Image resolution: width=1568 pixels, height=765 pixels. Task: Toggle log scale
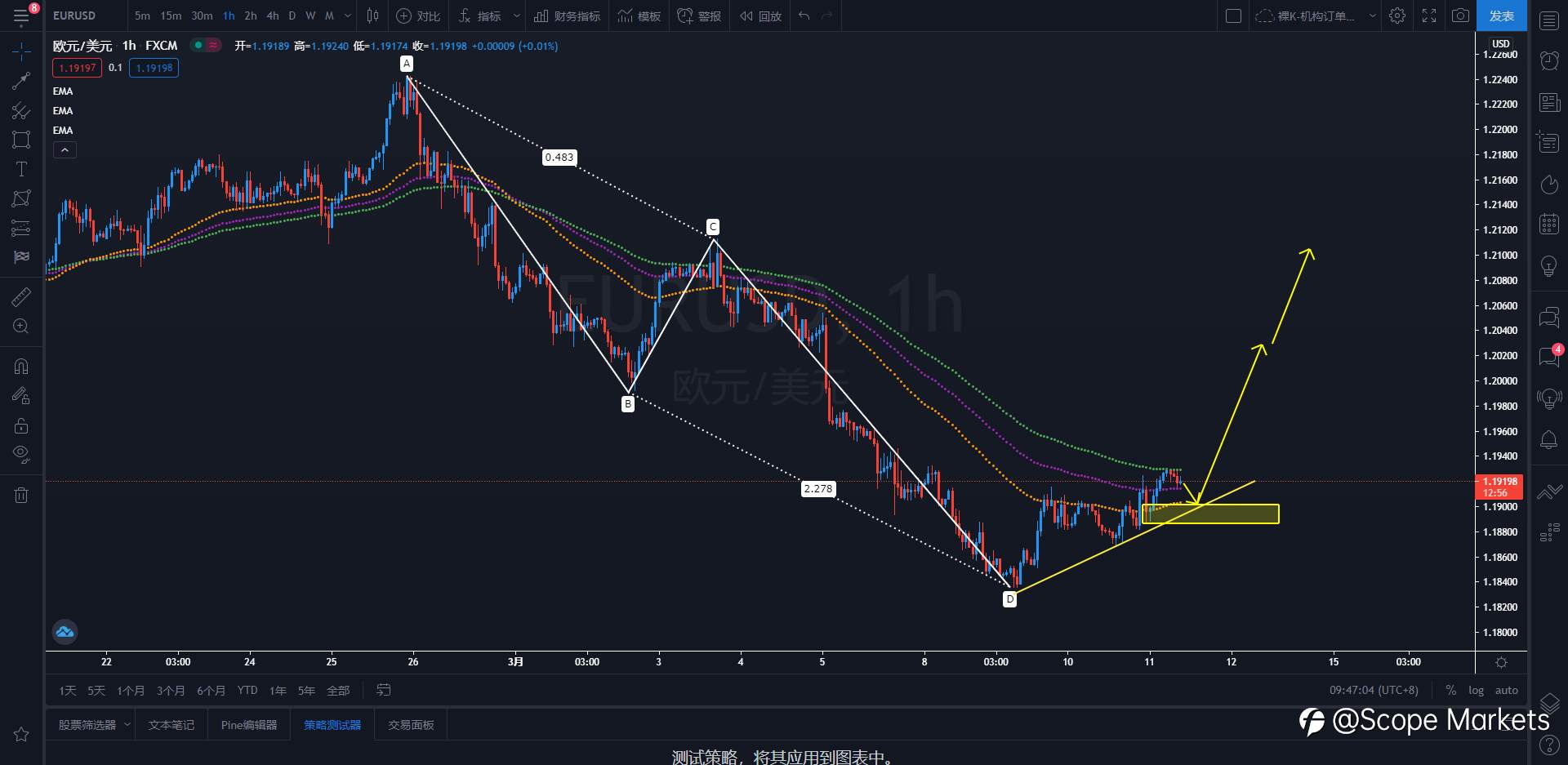1476,691
